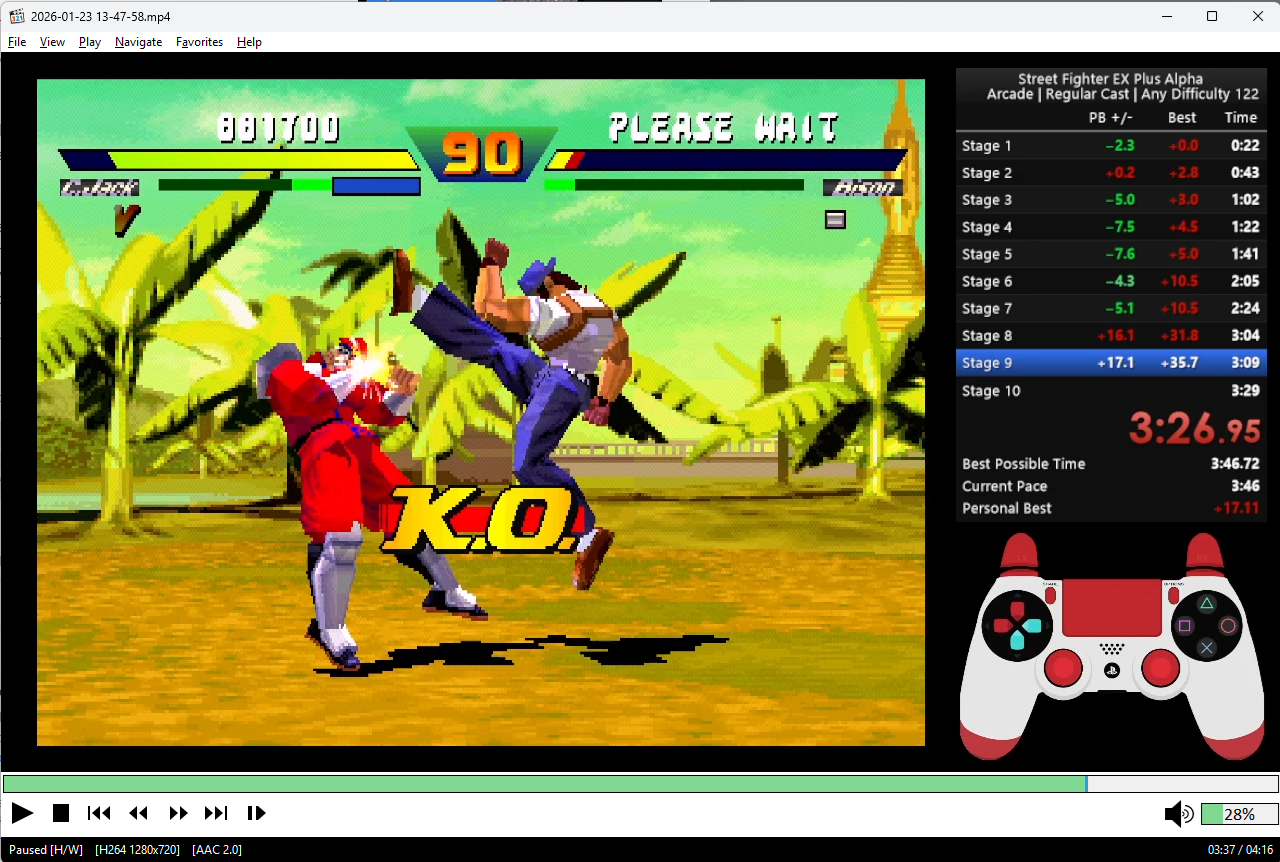Viewport: 1280px width, 862px height.
Task: Click the green seek bar
Action: 640,784
